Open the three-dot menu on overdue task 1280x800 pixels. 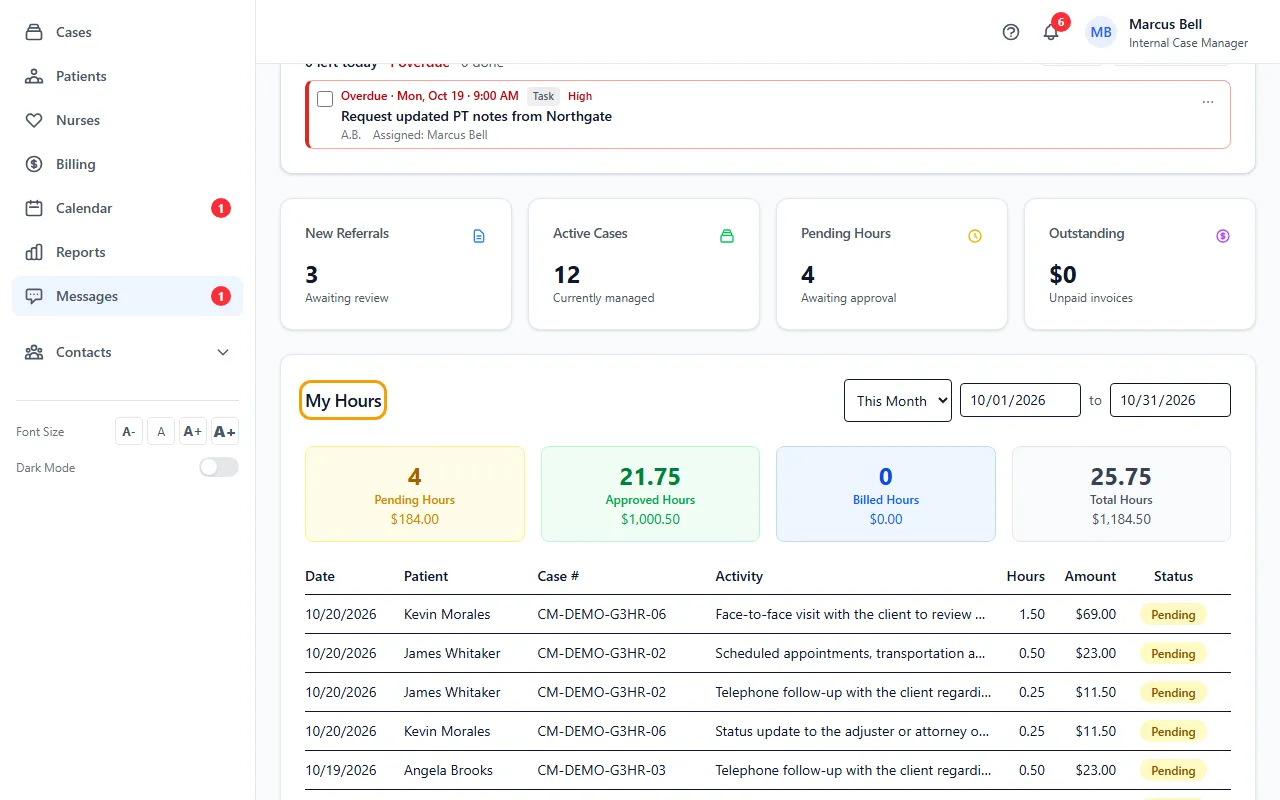coord(1208,102)
